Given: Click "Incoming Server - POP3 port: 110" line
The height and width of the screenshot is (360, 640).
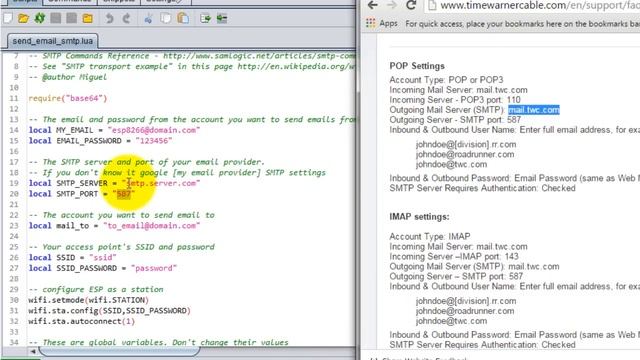Looking at the screenshot, I should (x=455, y=100).
